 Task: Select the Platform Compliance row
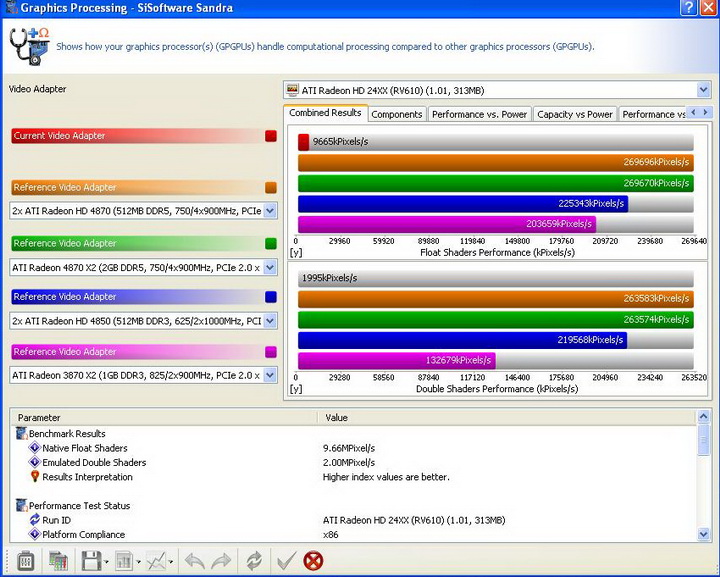point(353,534)
